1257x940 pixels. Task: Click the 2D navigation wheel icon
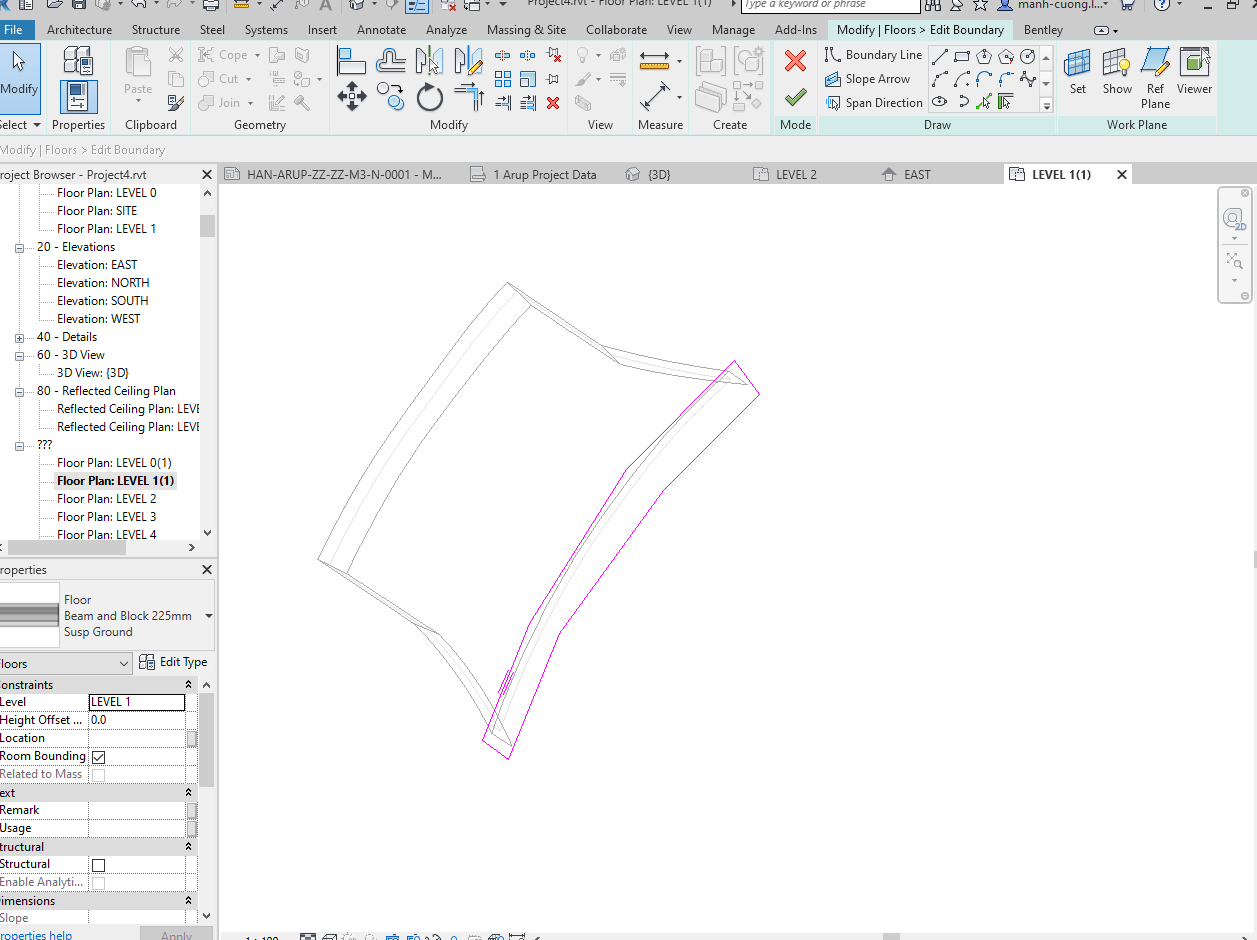click(1234, 219)
